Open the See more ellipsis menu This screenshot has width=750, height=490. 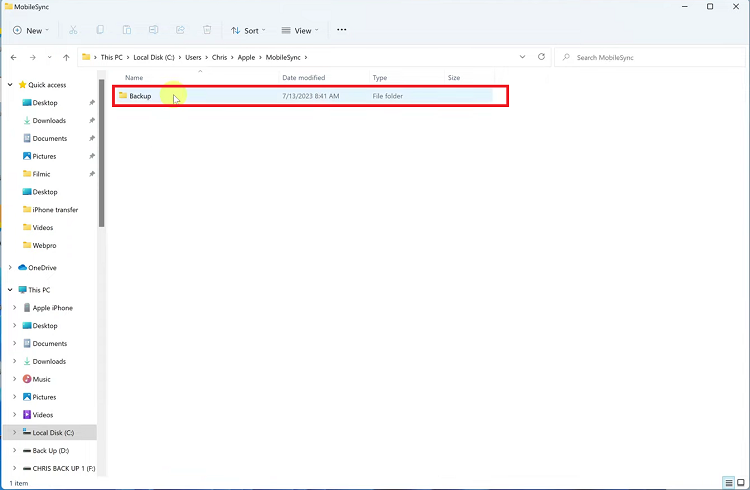tap(342, 30)
